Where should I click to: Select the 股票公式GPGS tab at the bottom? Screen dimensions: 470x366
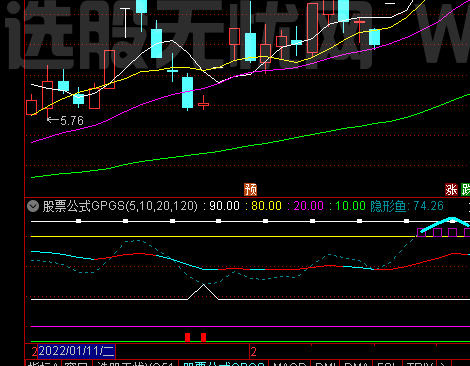[224, 363]
